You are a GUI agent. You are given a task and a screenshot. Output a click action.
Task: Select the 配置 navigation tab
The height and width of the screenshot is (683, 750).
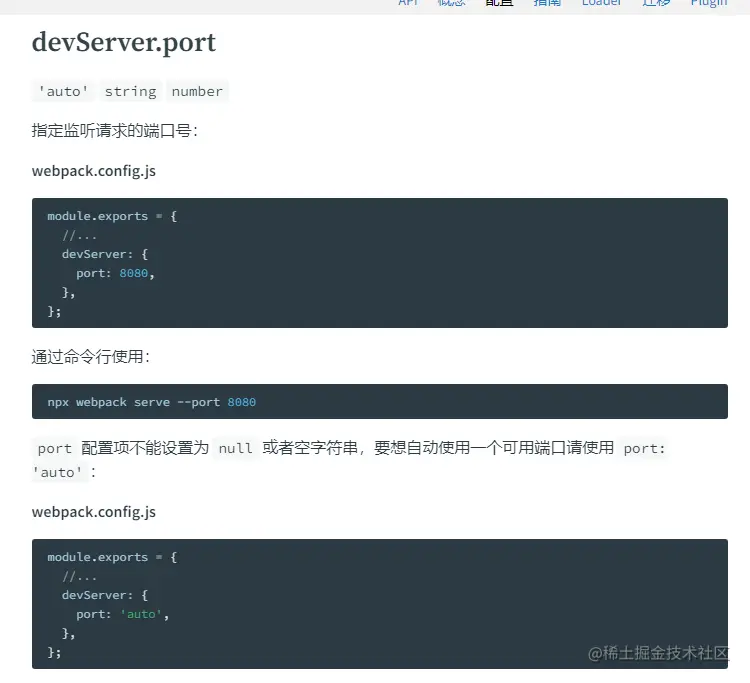[499, 4]
